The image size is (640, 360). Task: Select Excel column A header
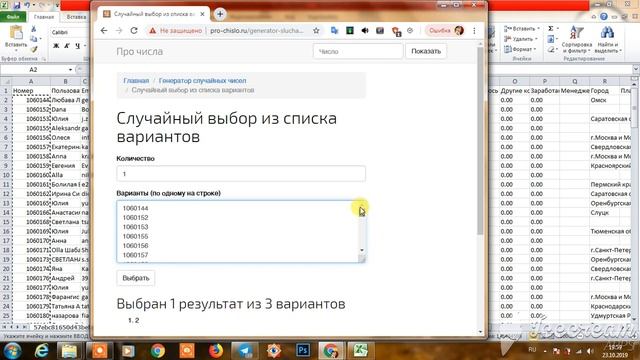pyautogui.click(x=31, y=81)
